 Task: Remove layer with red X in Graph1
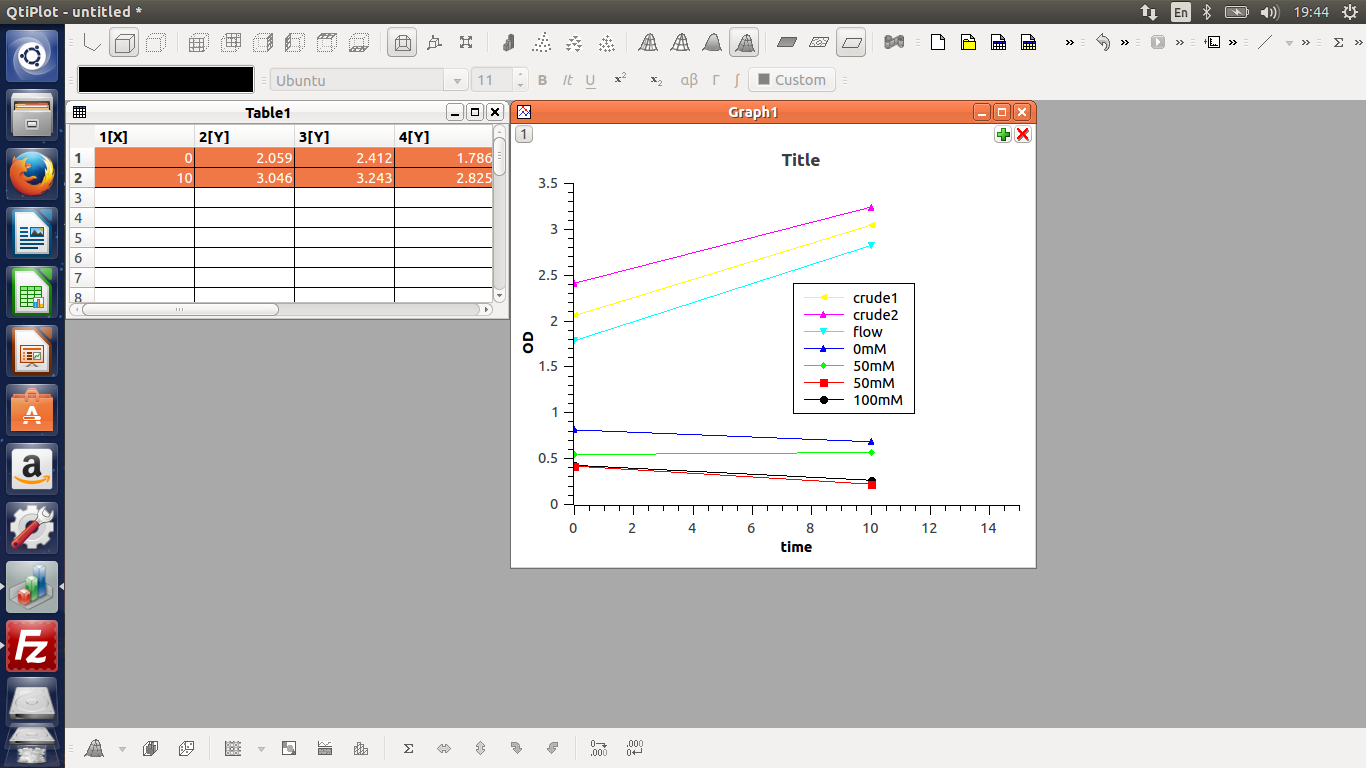click(1023, 134)
